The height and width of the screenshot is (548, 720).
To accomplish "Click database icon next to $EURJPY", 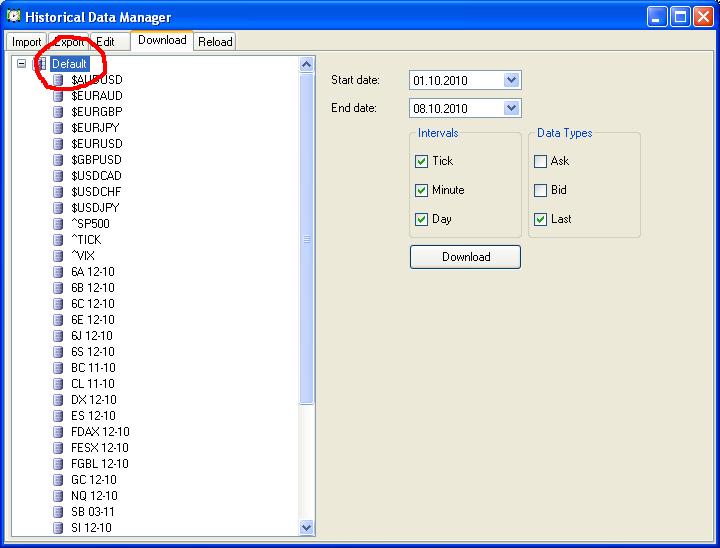I will click(58, 128).
